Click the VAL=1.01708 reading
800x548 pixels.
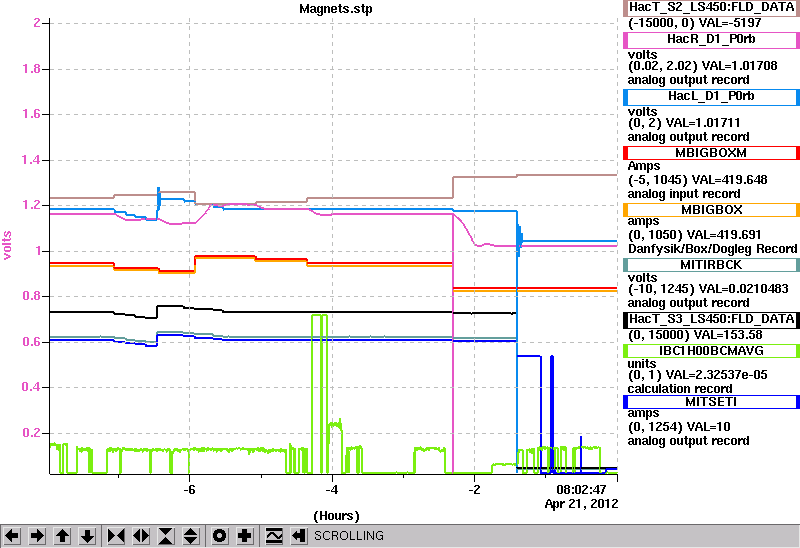tap(740, 66)
